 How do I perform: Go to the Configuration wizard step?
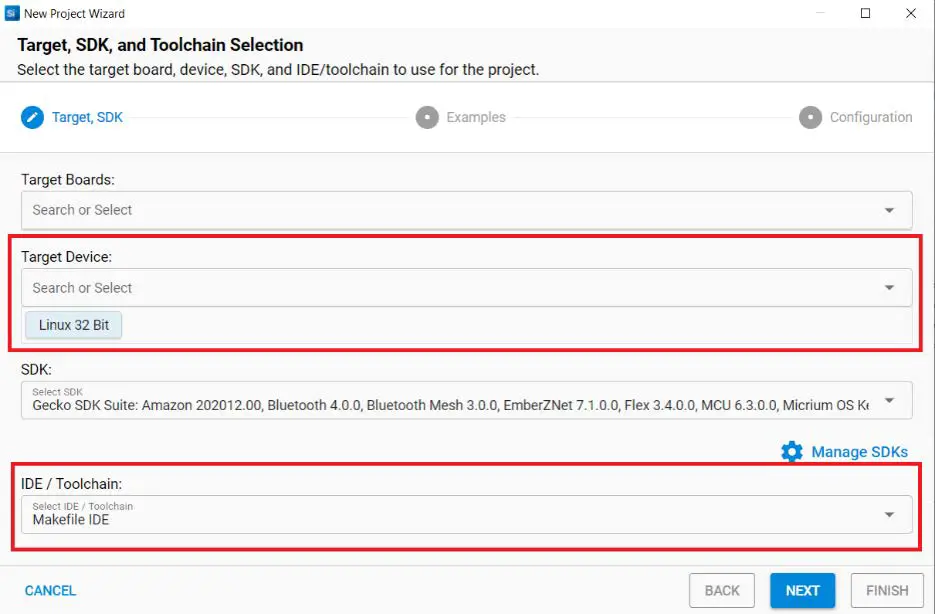pyautogui.click(x=870, y=117)
